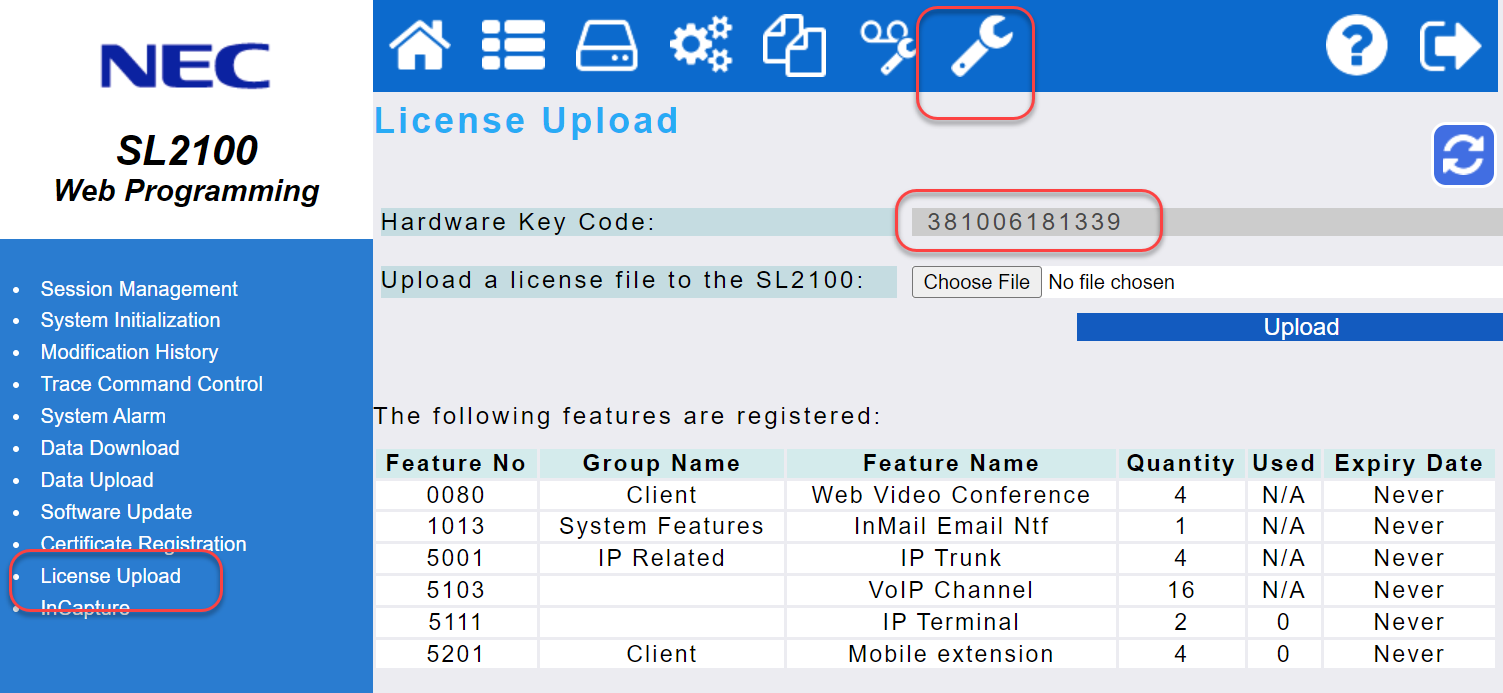The image size is (1503, 693).
Task: Open the Help question mark icon
Action: click(1357, 46)
